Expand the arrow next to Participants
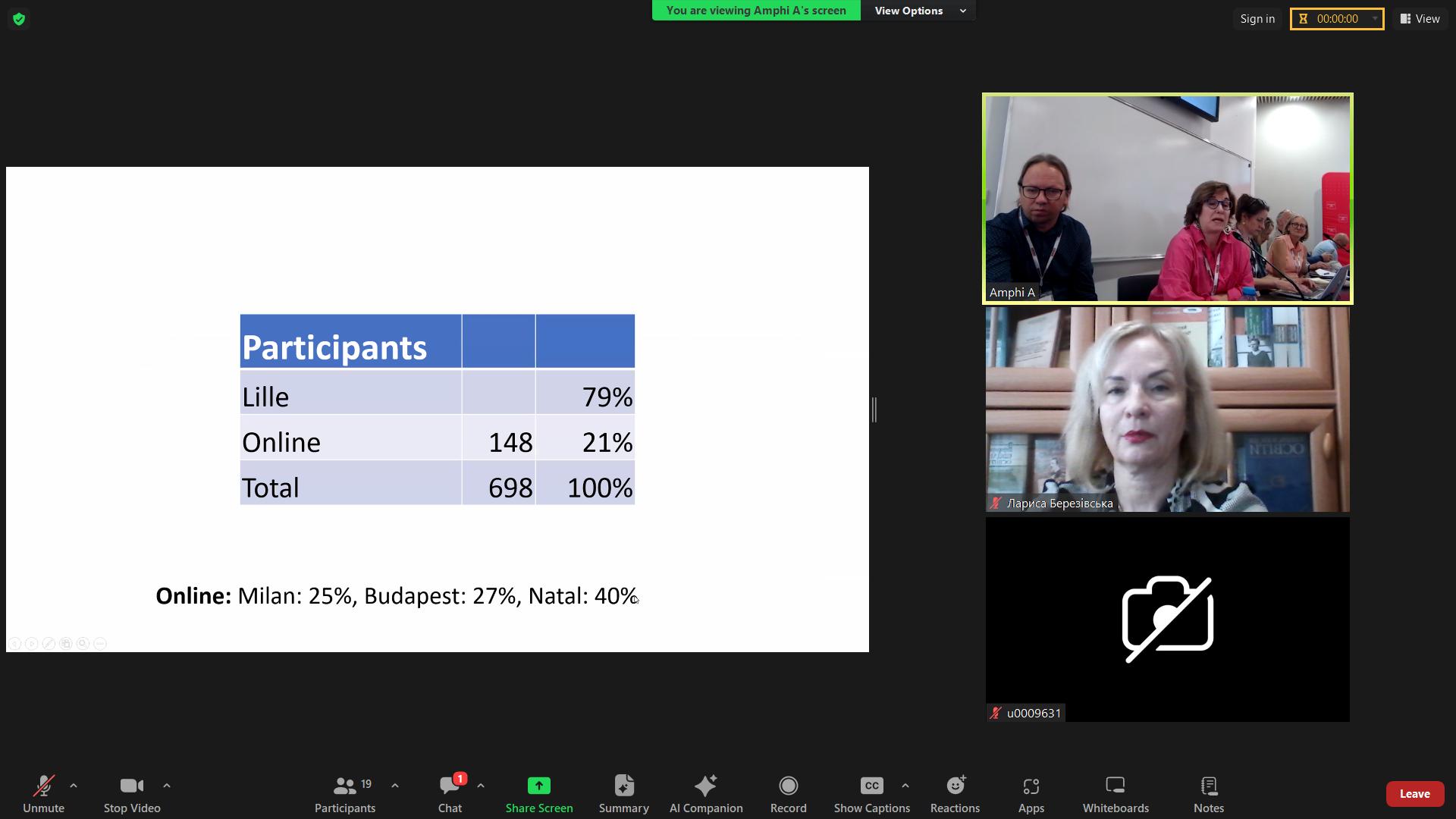The image size is (1456, 819). (x=395, y=786)
